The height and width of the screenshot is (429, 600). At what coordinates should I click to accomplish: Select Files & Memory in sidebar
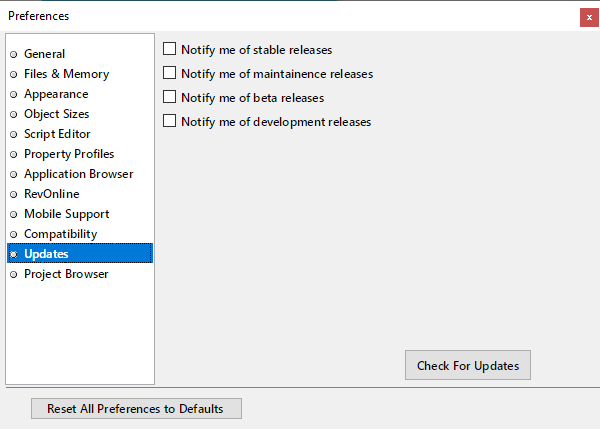tap(66, 74)
